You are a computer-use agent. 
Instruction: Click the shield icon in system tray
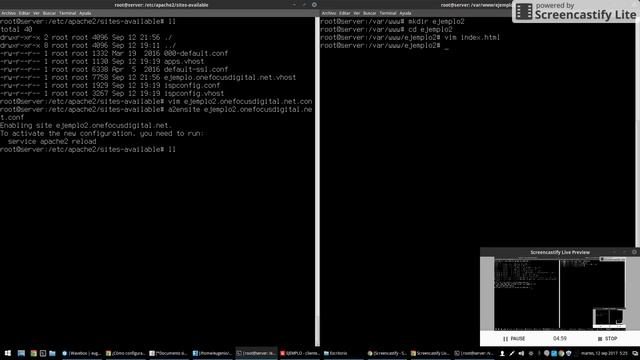click(569, 353)
